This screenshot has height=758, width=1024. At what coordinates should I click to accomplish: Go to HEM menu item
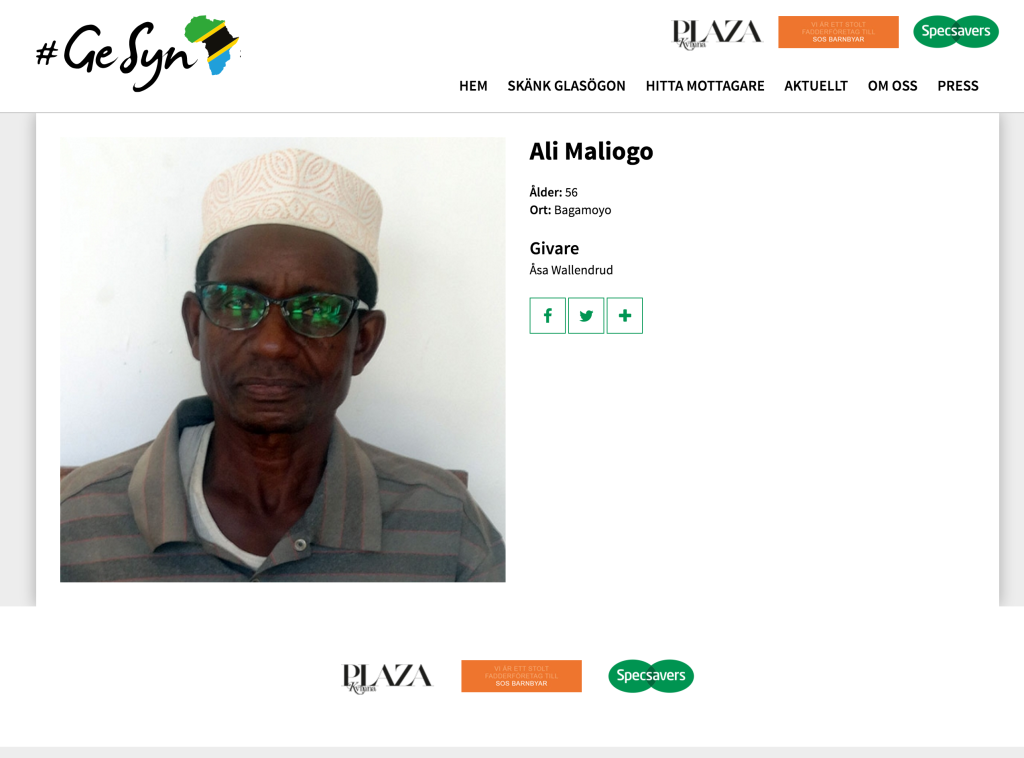[473, 86]
